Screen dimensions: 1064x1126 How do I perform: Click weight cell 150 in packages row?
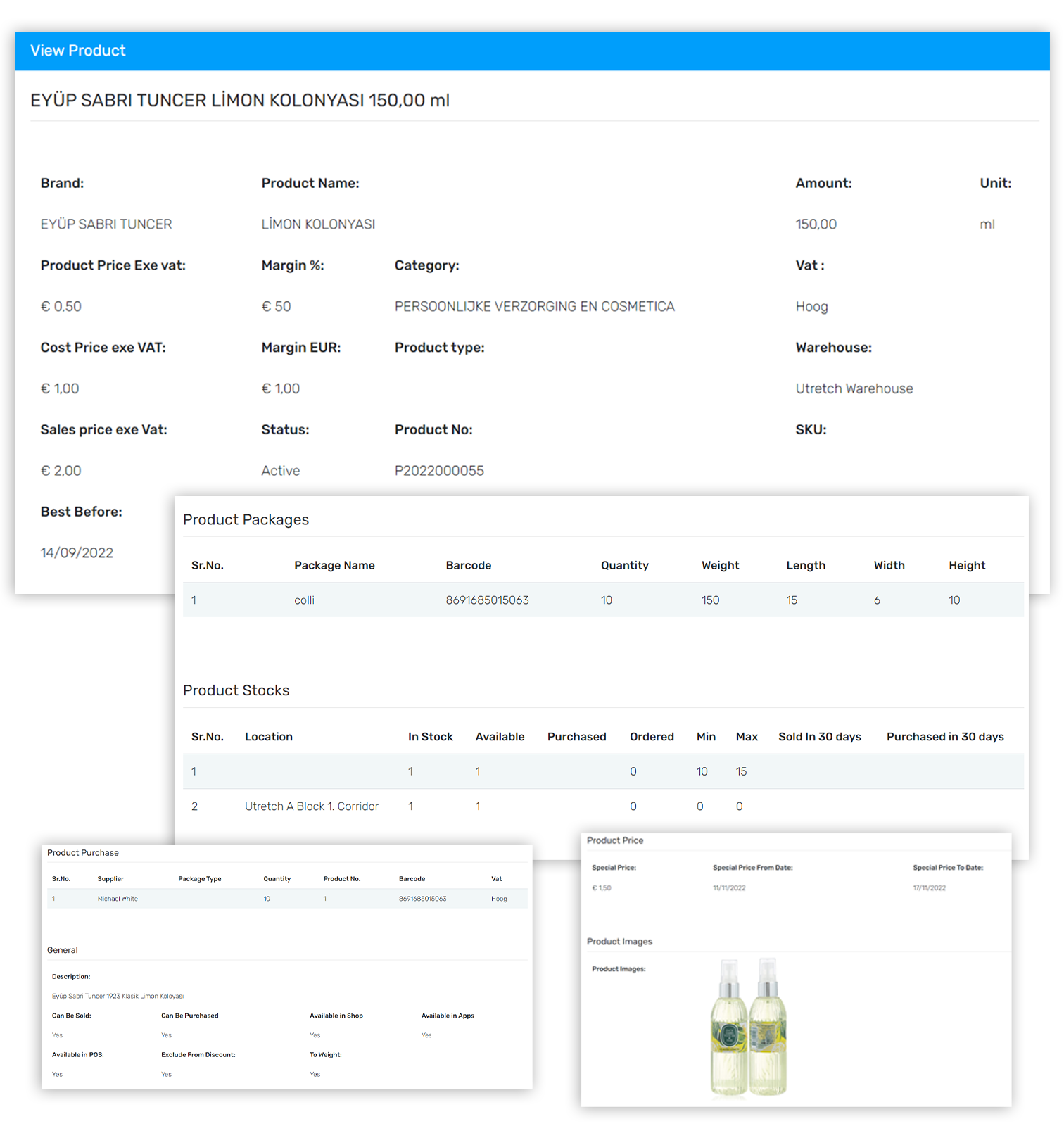pos(711,600)
